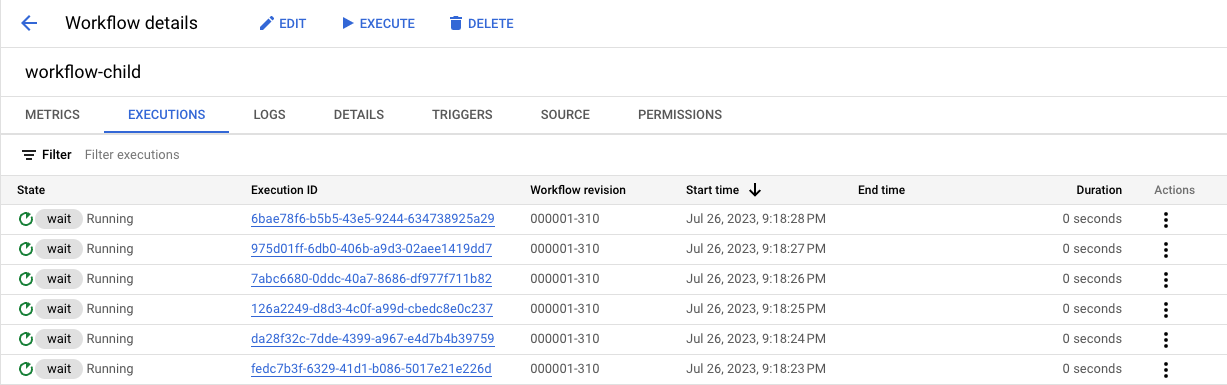Click the State column header

[x=31, y=190]
